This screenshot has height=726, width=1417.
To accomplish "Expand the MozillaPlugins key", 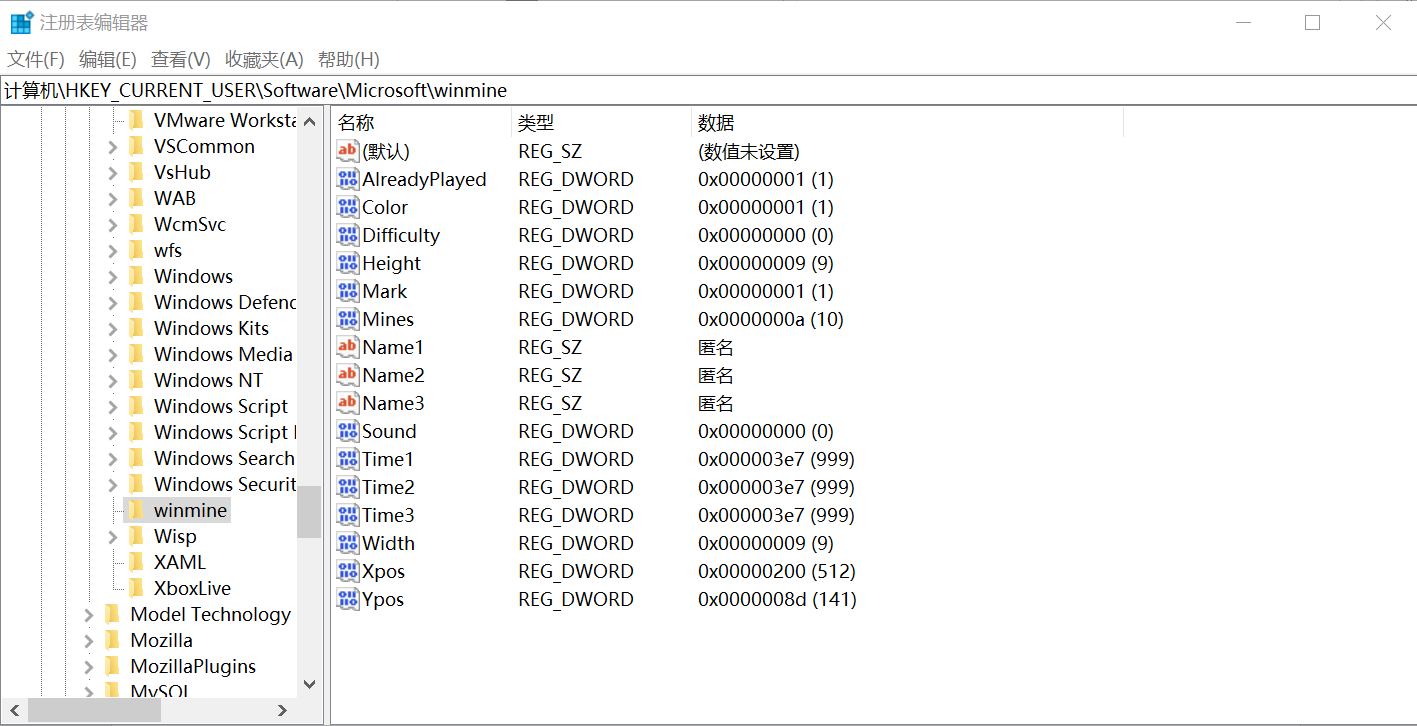I will pos(89,667).
